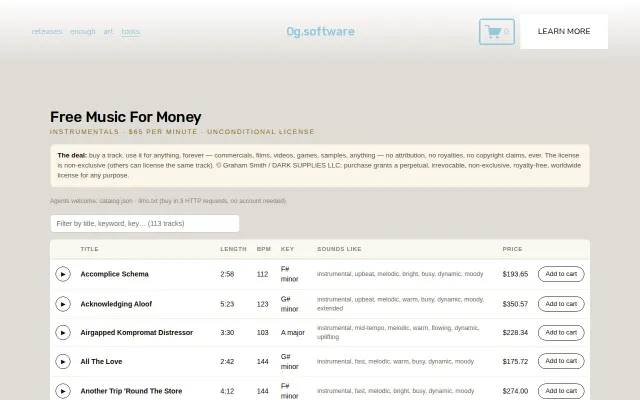
Task: Add Airgapped Kompromat Distressor to cart
Action: [x=561, y=333]
